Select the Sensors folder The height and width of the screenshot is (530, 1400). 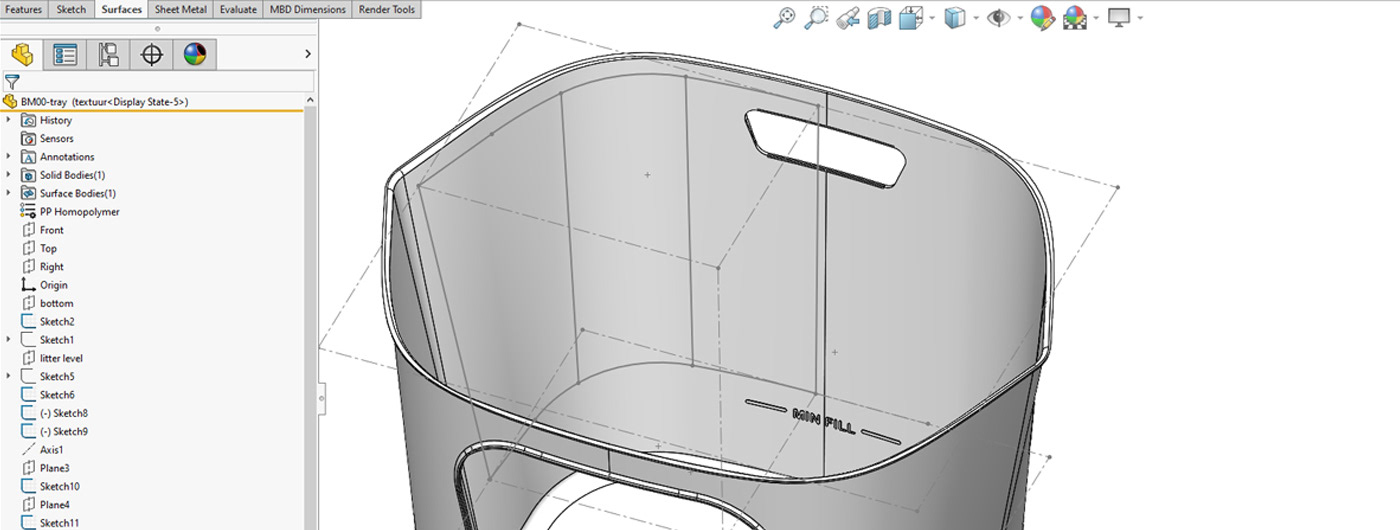coord(47,139)
